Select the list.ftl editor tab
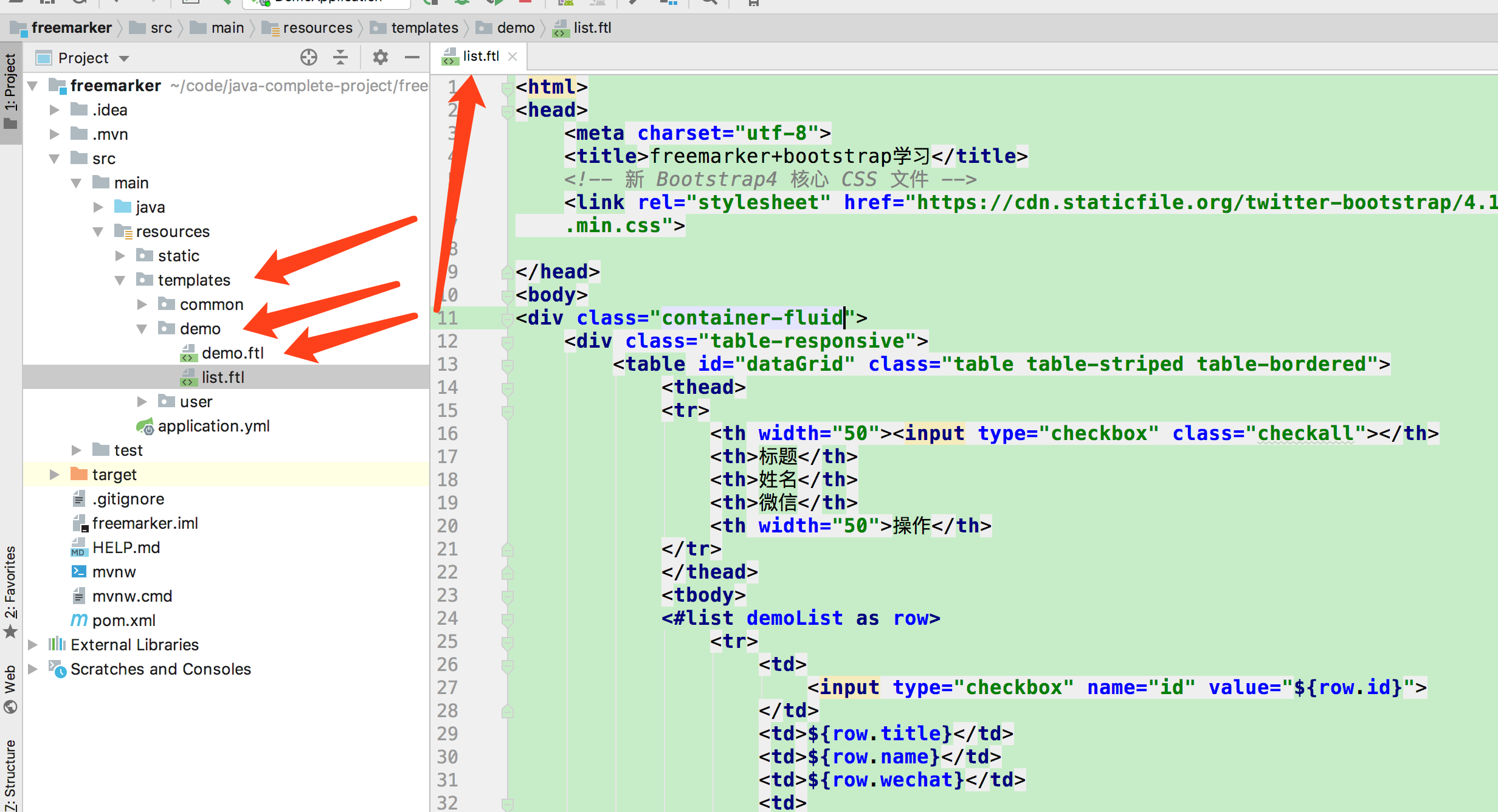This screenshot has width=1498, height=812. 480,57
